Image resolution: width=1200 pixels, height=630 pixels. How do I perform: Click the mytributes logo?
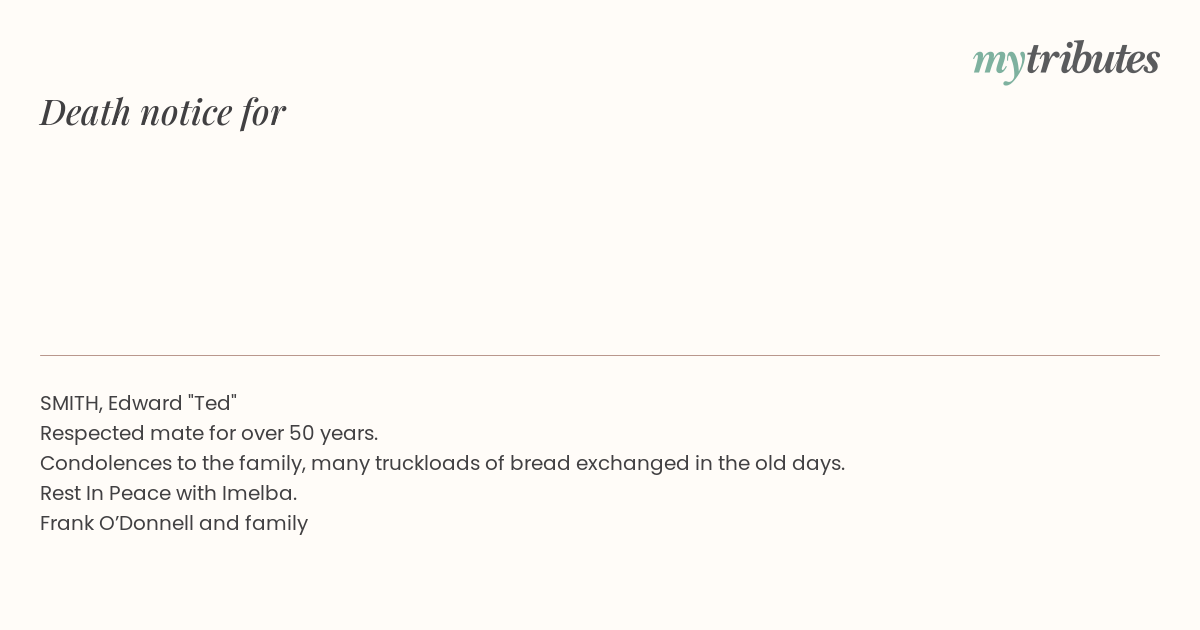1066,60
